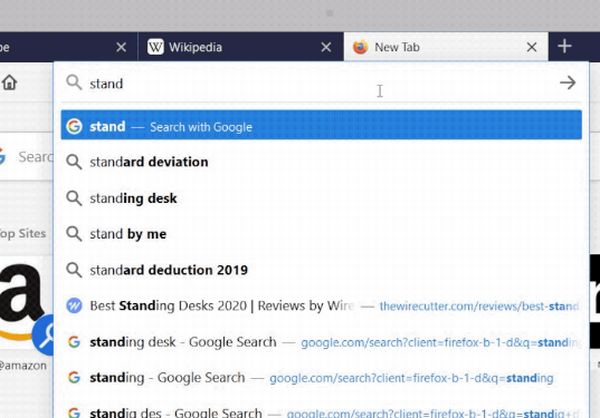Click the Wikipedia W favicon on the tab
This screenshot has height=418, width=600.
(x=156, y=47)
